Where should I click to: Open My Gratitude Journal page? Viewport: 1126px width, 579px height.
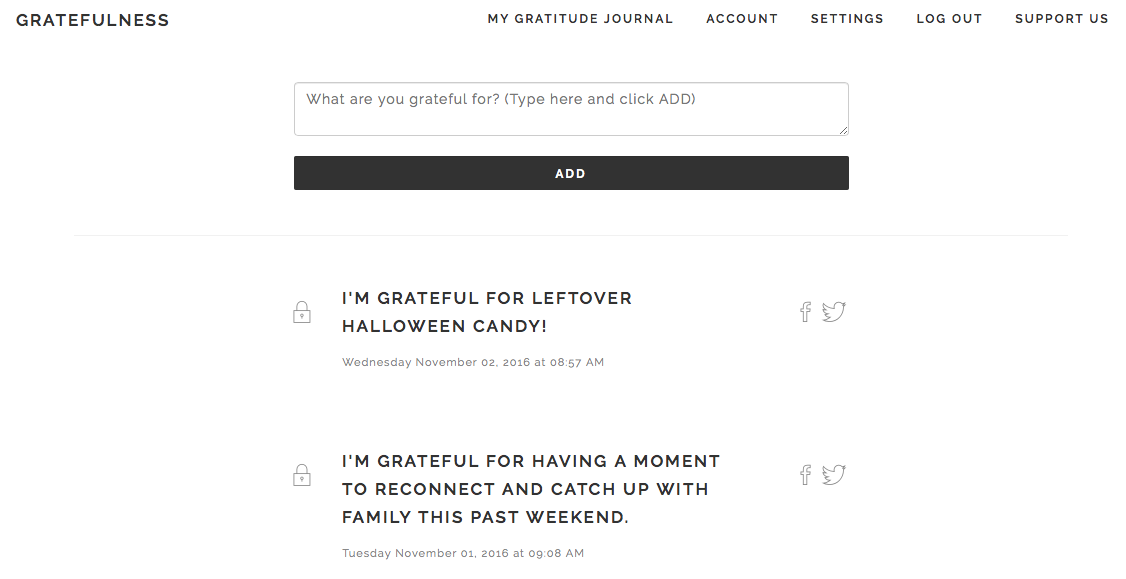tap(580, 19)
